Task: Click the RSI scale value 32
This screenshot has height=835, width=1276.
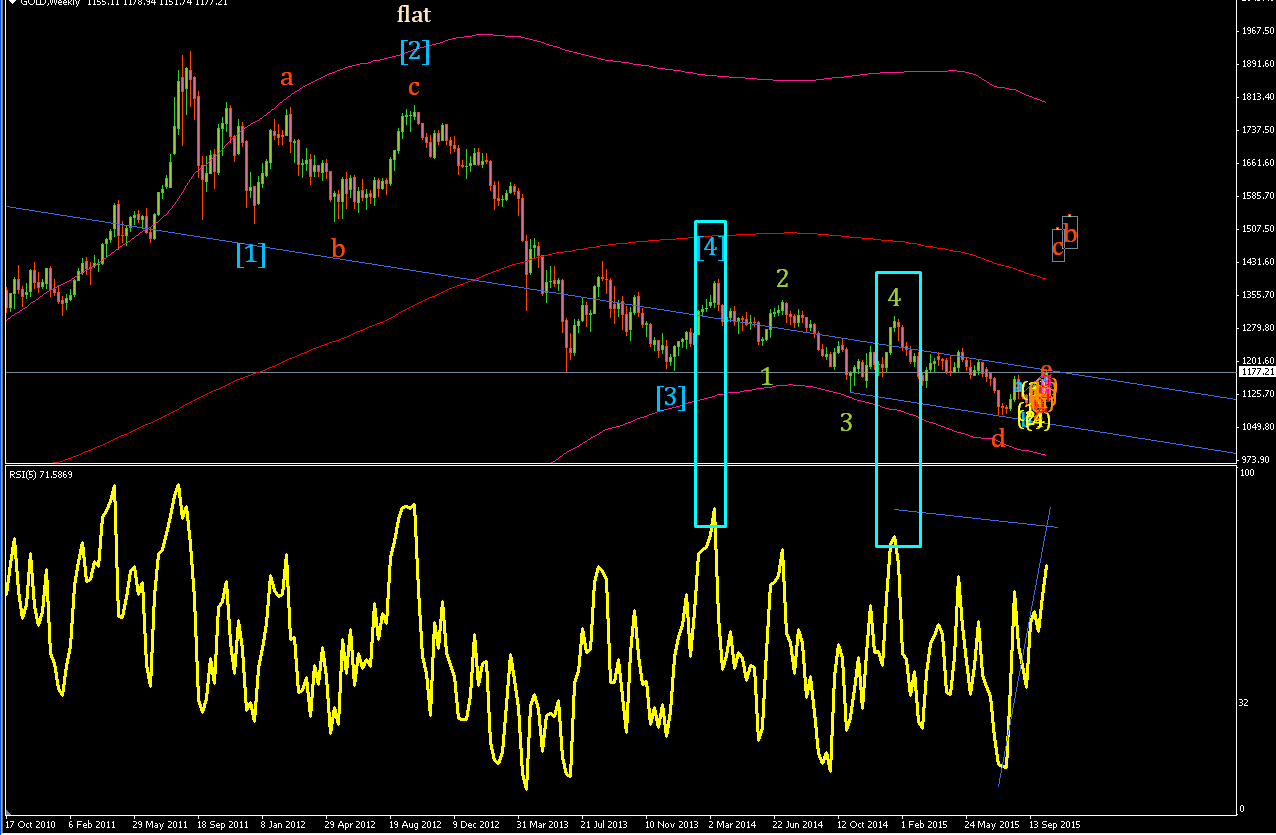Action: coord(1245,702)
